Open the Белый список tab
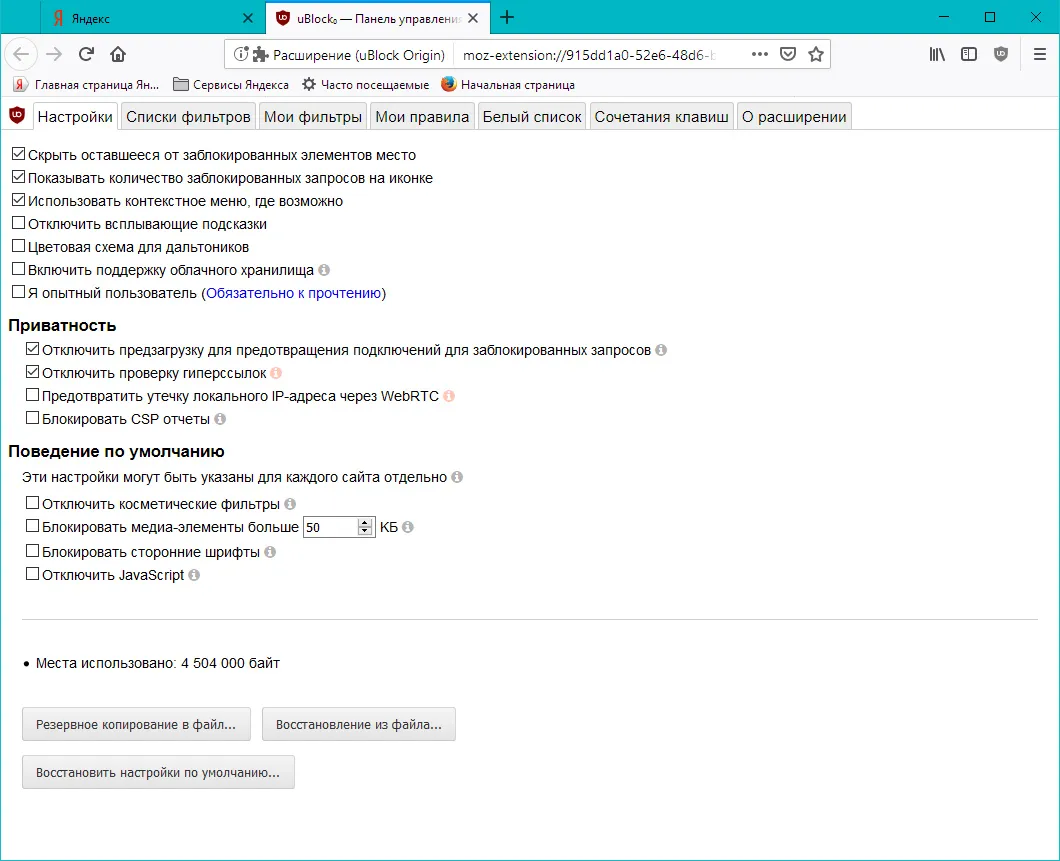 [531, 117]
